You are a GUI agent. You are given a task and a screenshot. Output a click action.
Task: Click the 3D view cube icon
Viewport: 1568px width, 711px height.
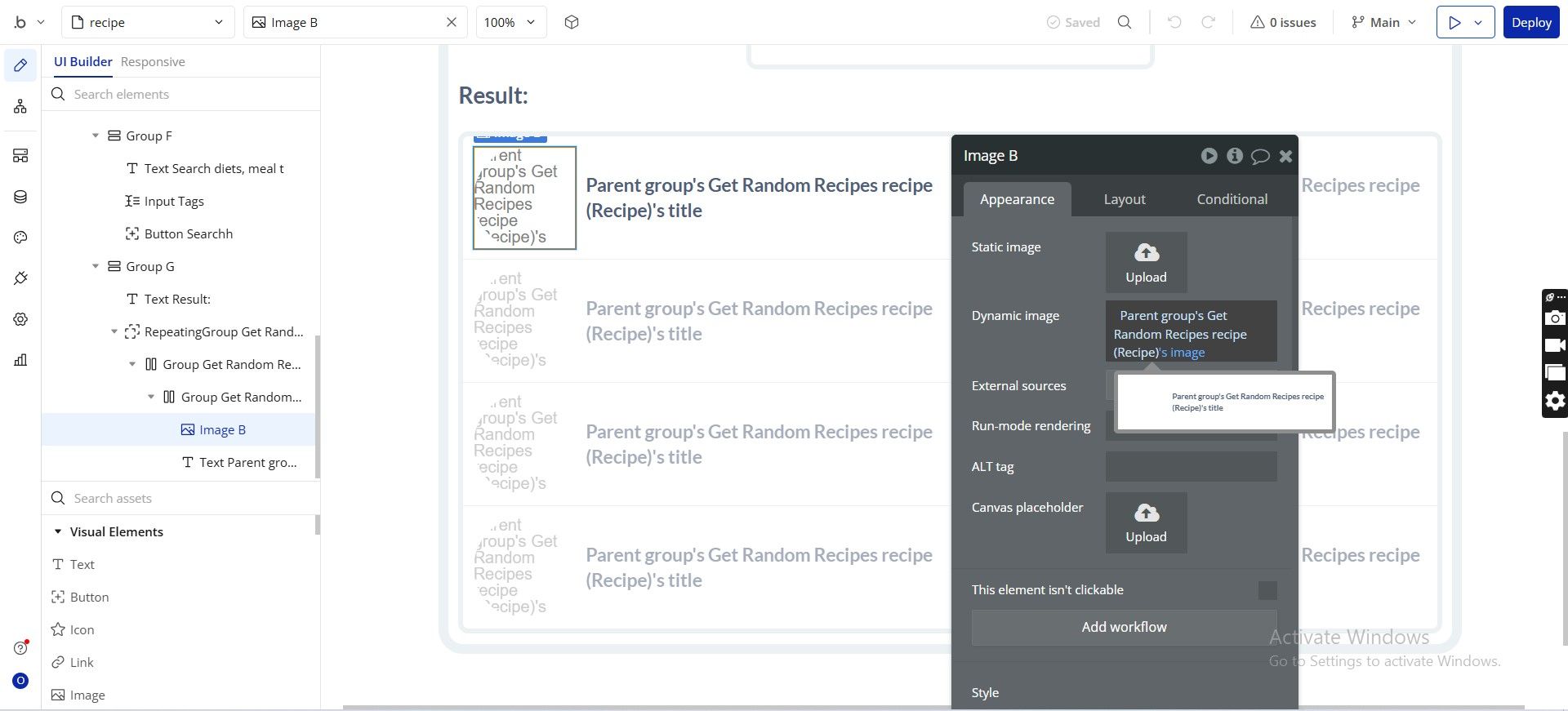pos(572,22)
